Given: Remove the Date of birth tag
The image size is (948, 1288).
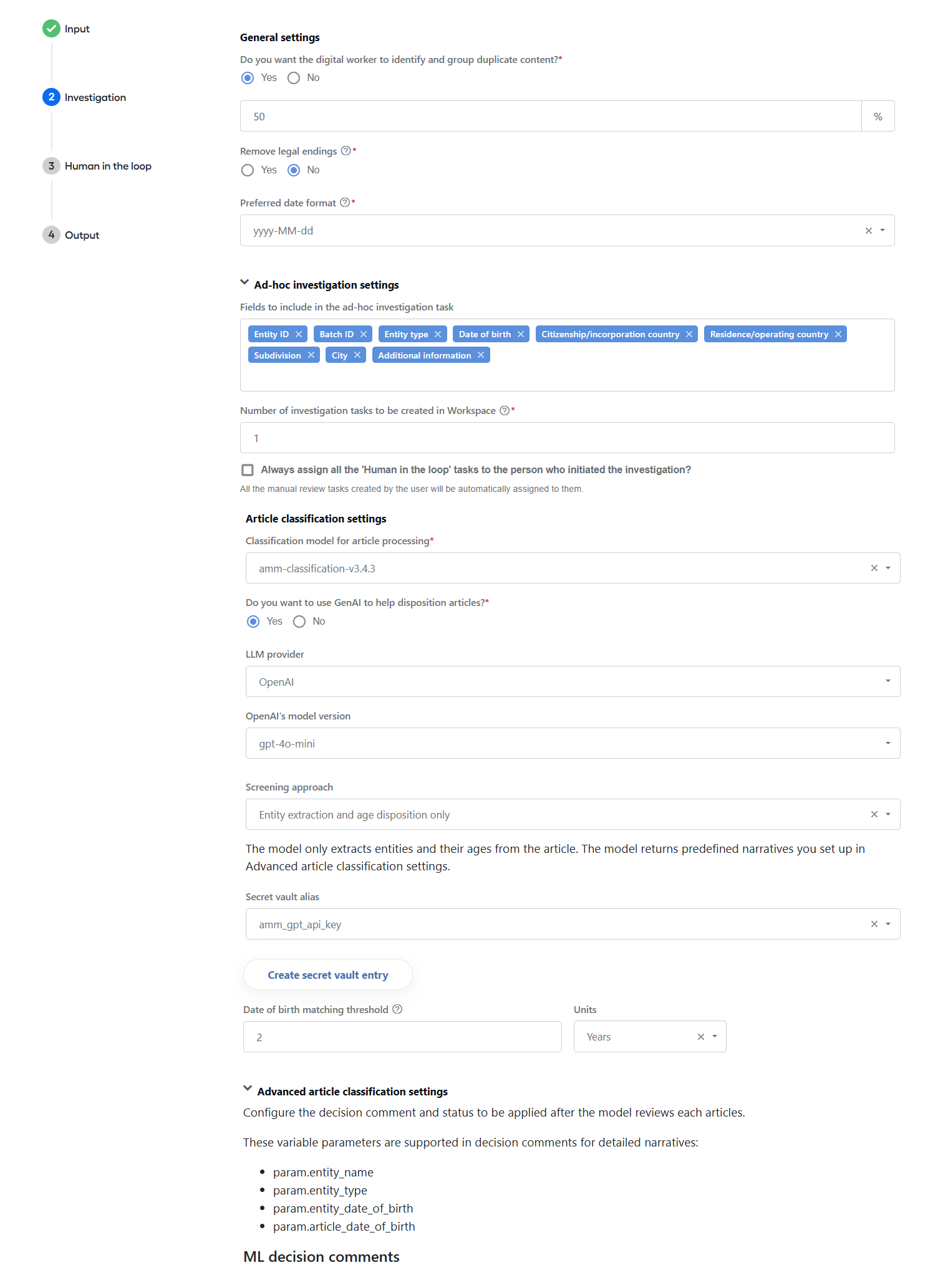Looking at the screenshot, I should 521,334.
